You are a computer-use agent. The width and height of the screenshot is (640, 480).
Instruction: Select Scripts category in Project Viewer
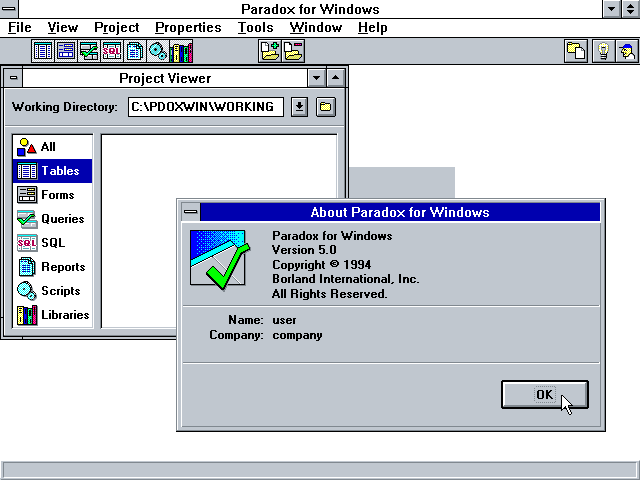pos(53,291)
